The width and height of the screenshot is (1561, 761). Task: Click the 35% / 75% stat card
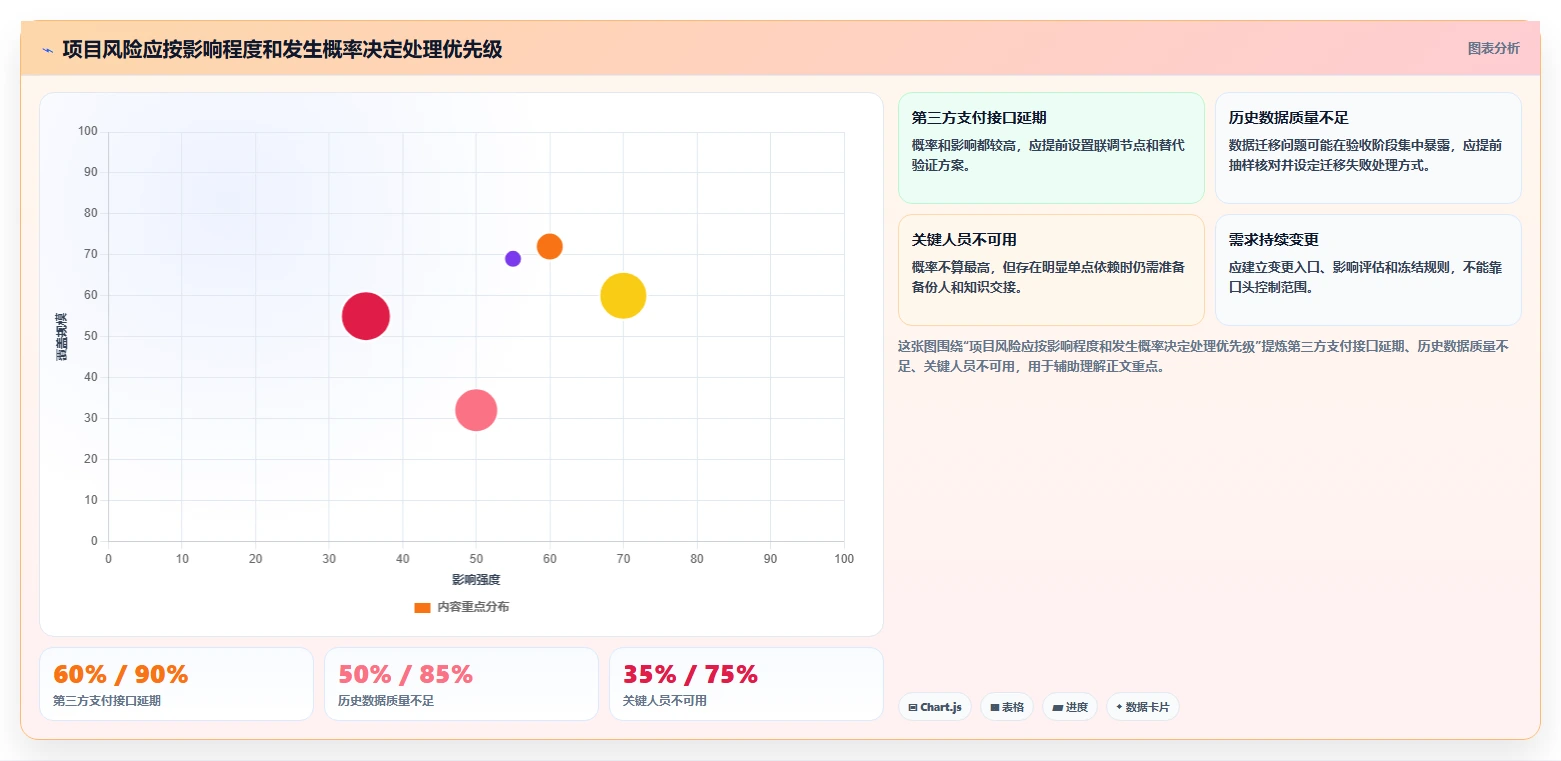(x=746, y=684)
